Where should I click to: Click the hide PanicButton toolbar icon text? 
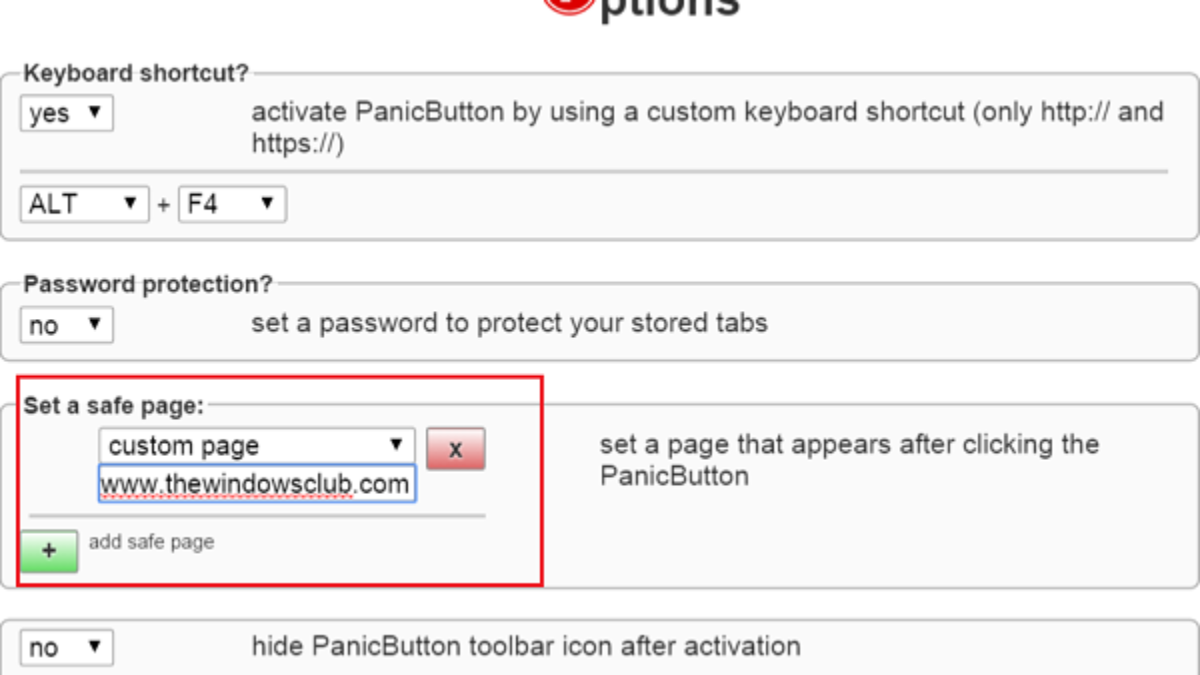pyautogui.click(x=525, y=646)
